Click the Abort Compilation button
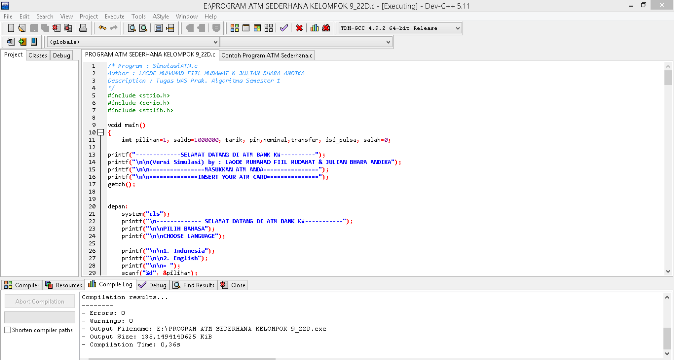The height and width of the screenshot is (360, 674). [40, 302]
